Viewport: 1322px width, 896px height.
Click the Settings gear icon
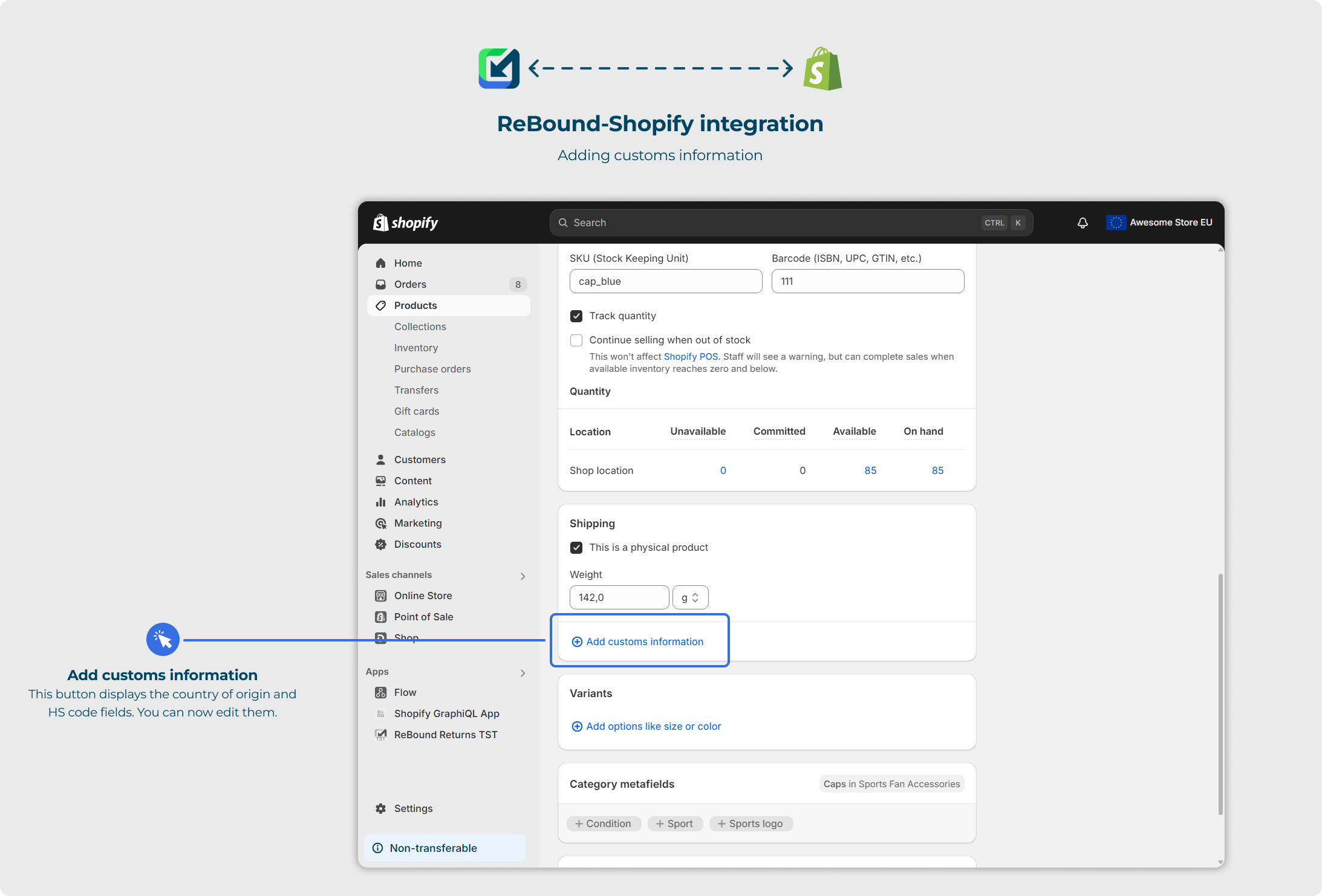[380, 808]
